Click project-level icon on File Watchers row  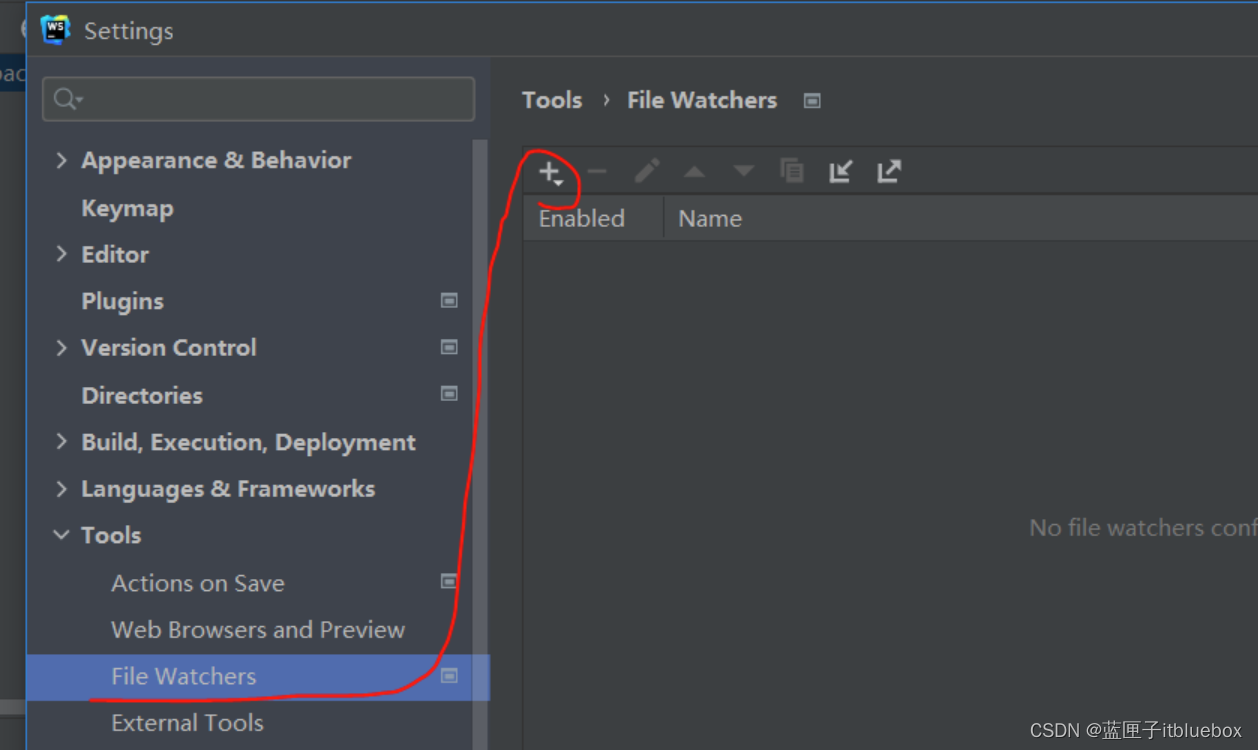449,676
